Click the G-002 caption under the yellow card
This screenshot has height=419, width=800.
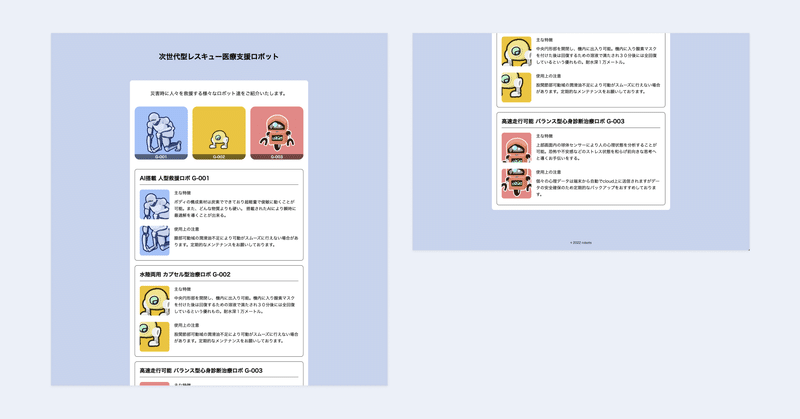pos(219,157)
